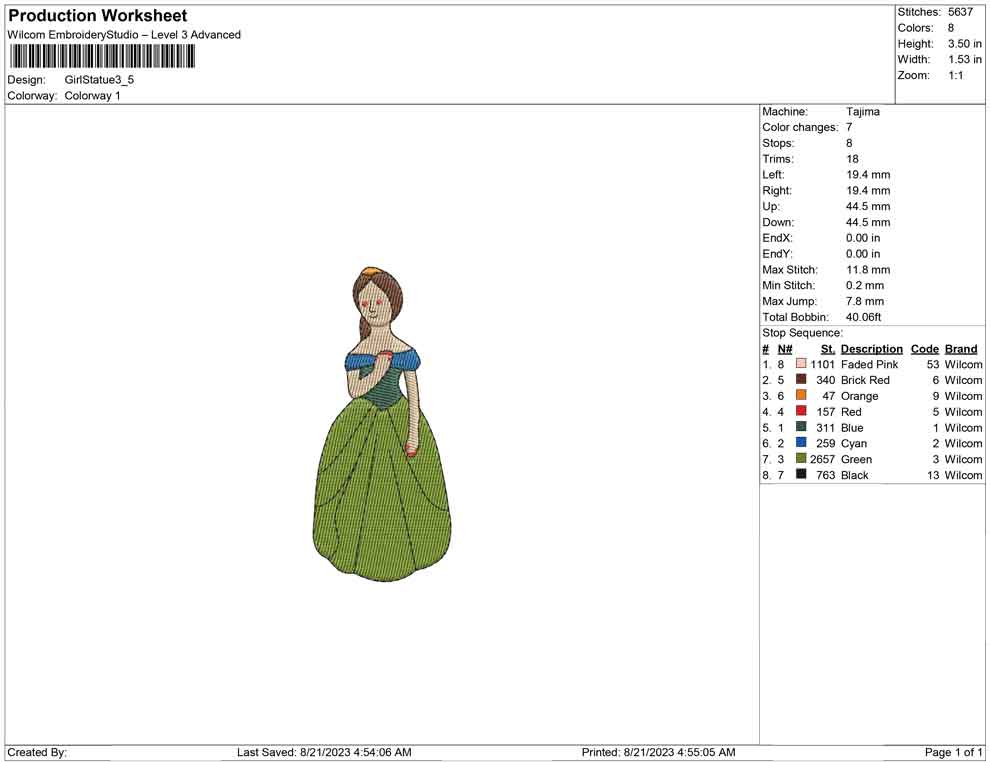Click the Total Bobbin value '40.06ft'

click(x=864, y=317)
